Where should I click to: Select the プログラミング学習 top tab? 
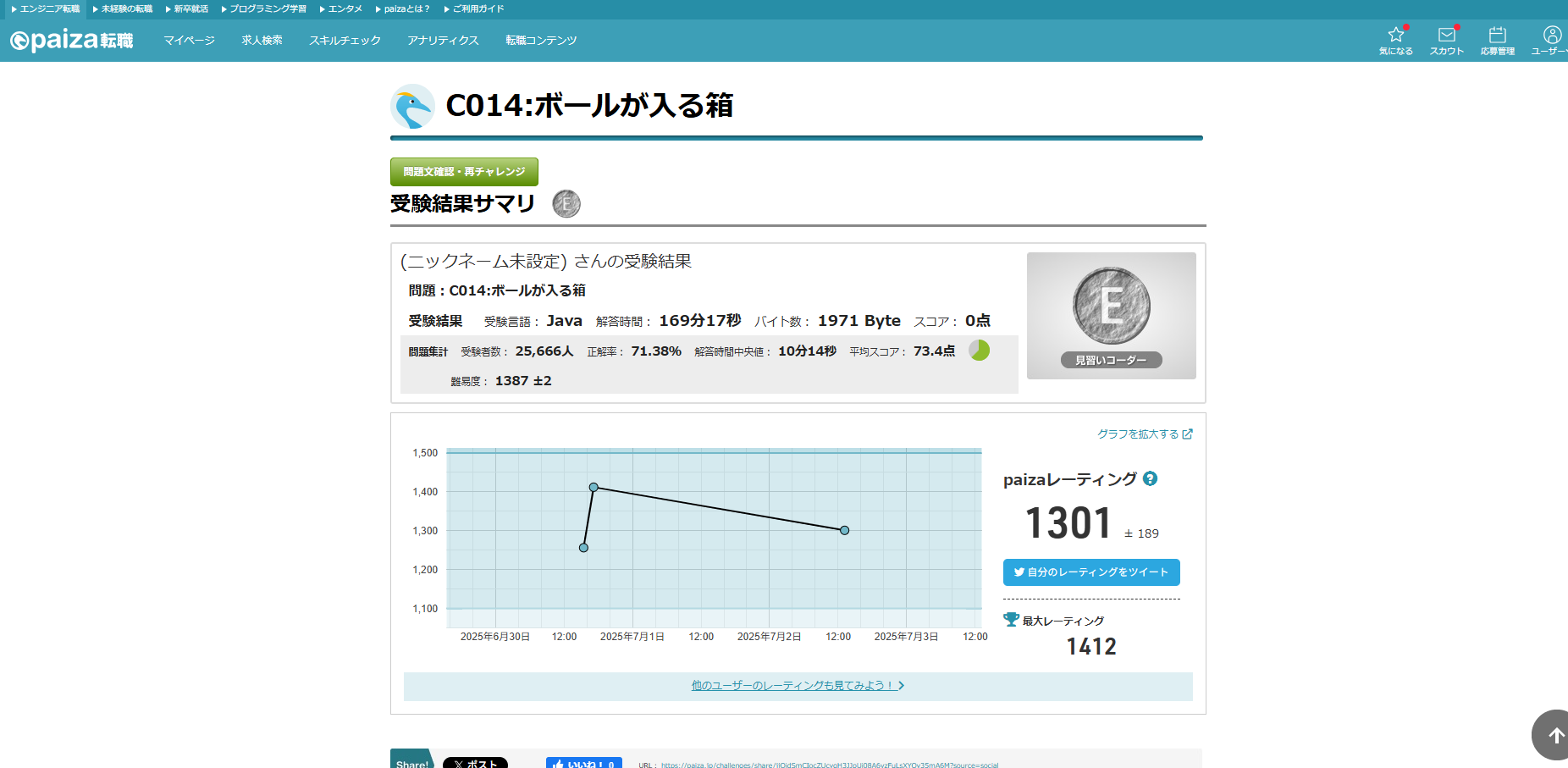pyautogui.click(x=264, y=9)
